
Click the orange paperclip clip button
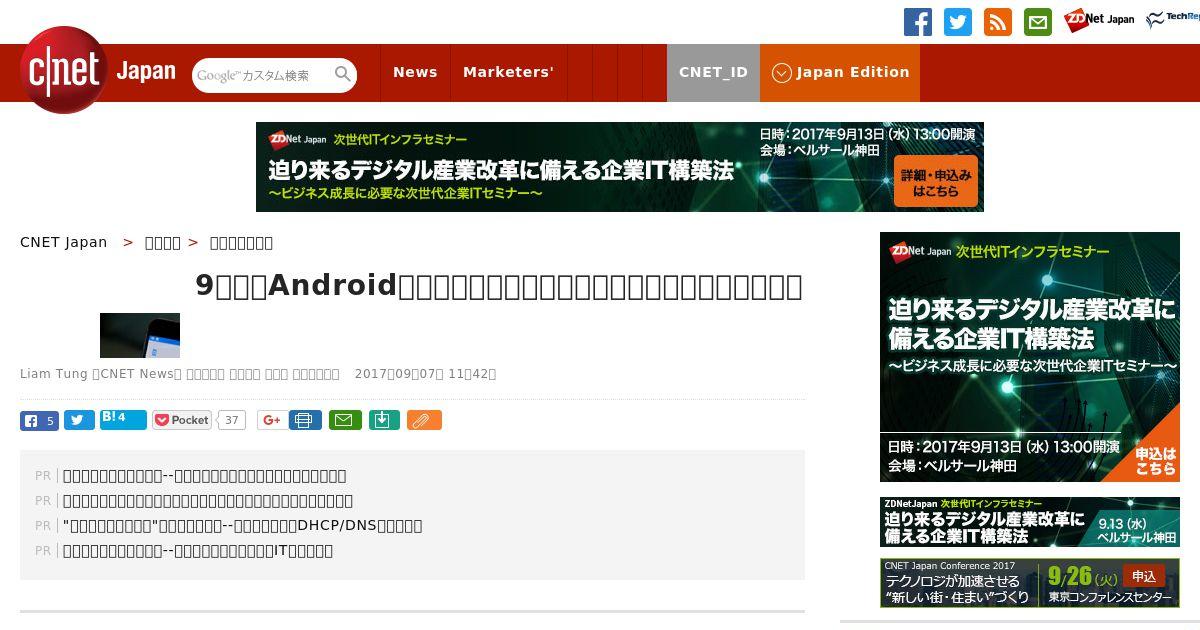click(x=424, y=420)
